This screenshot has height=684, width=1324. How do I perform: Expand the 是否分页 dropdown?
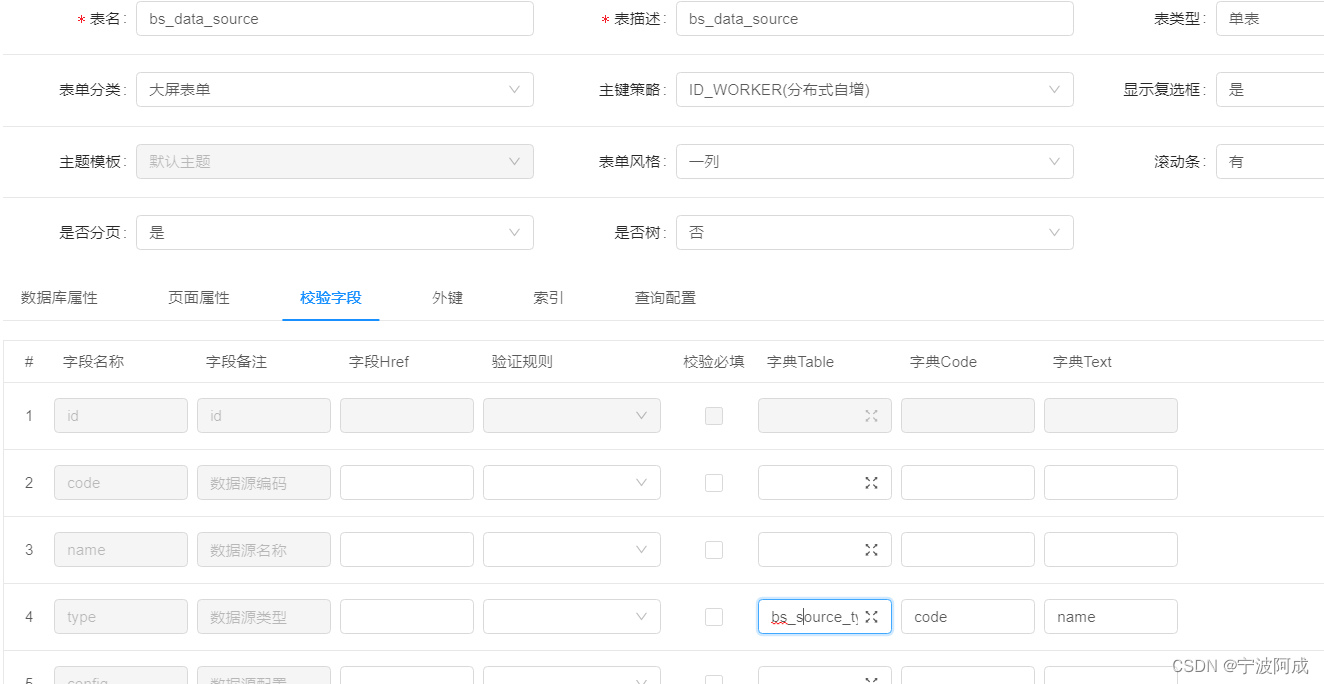click(334, 233)
